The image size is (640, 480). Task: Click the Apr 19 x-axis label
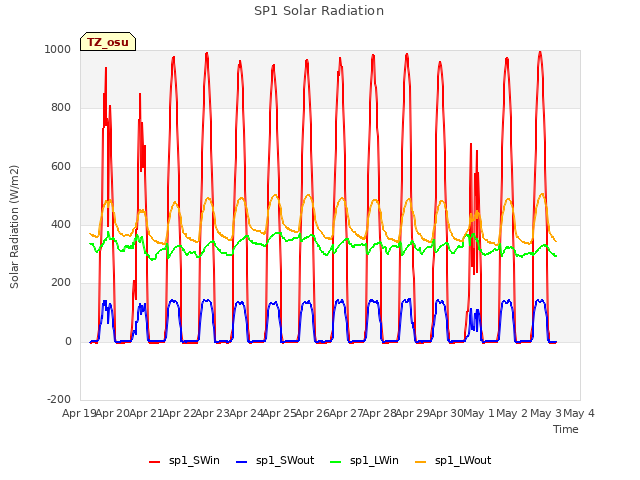[x=79, y=413]
